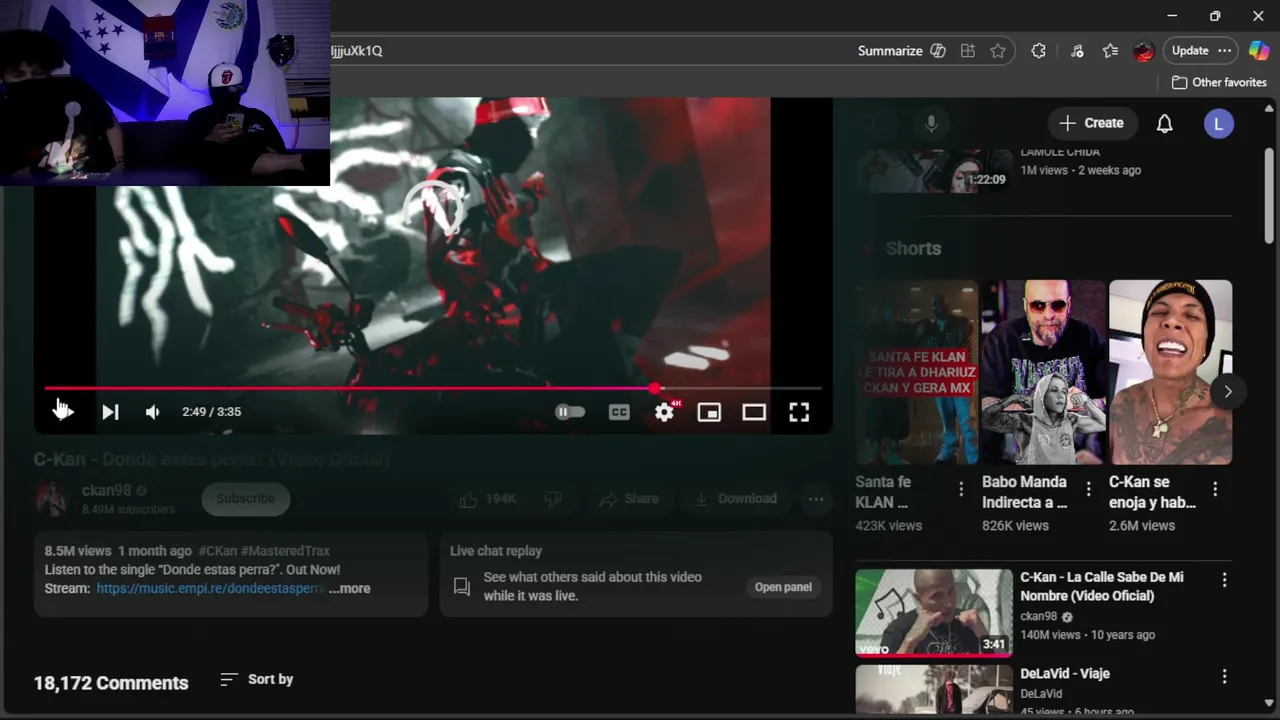This screenshot has height=720, width=1280.
Task: Subscribe to the ckan98 channel
Action: (x=245, y=499)
